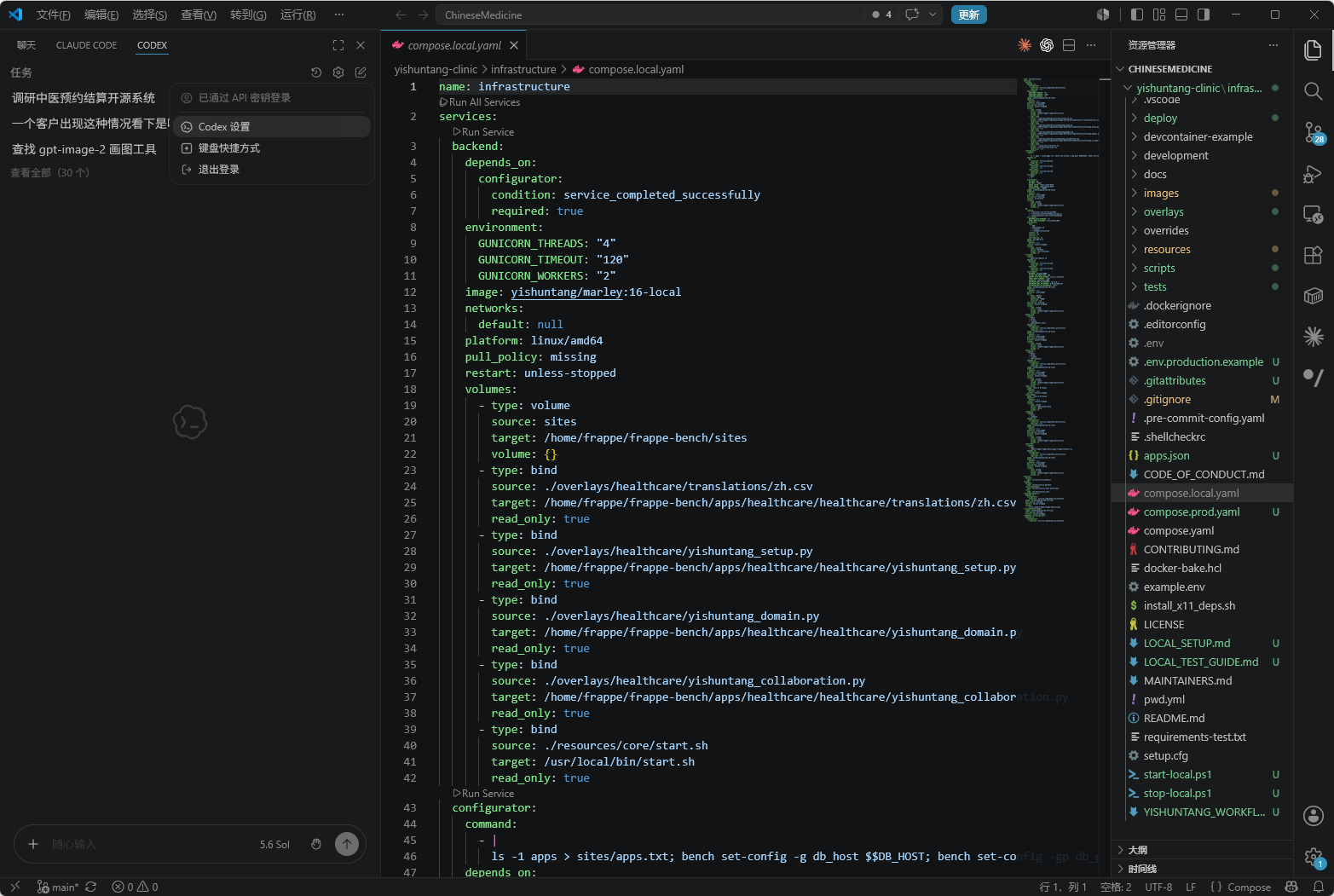
Task: Open notifications bell in status bar
Action: [x=1318, y=887]
